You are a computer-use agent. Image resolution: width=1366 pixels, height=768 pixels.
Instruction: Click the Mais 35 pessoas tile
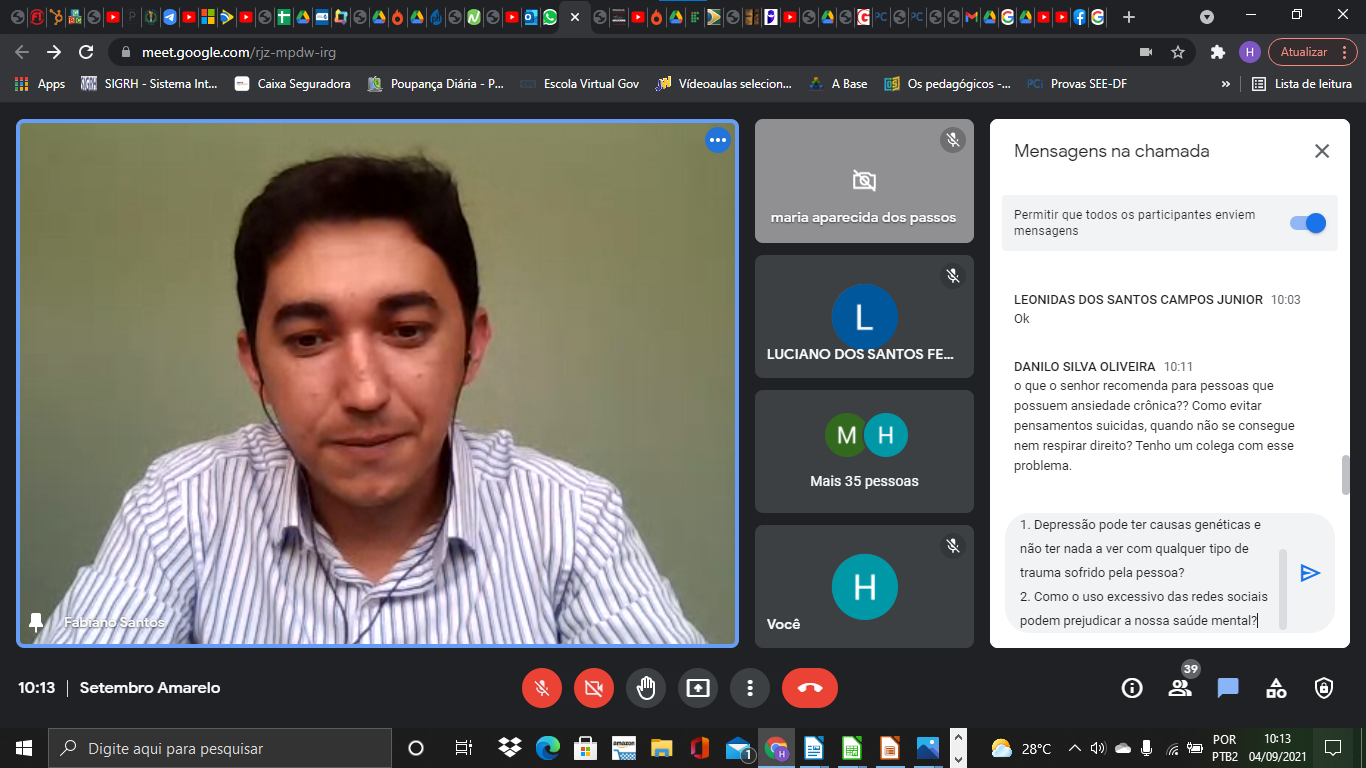864,451
